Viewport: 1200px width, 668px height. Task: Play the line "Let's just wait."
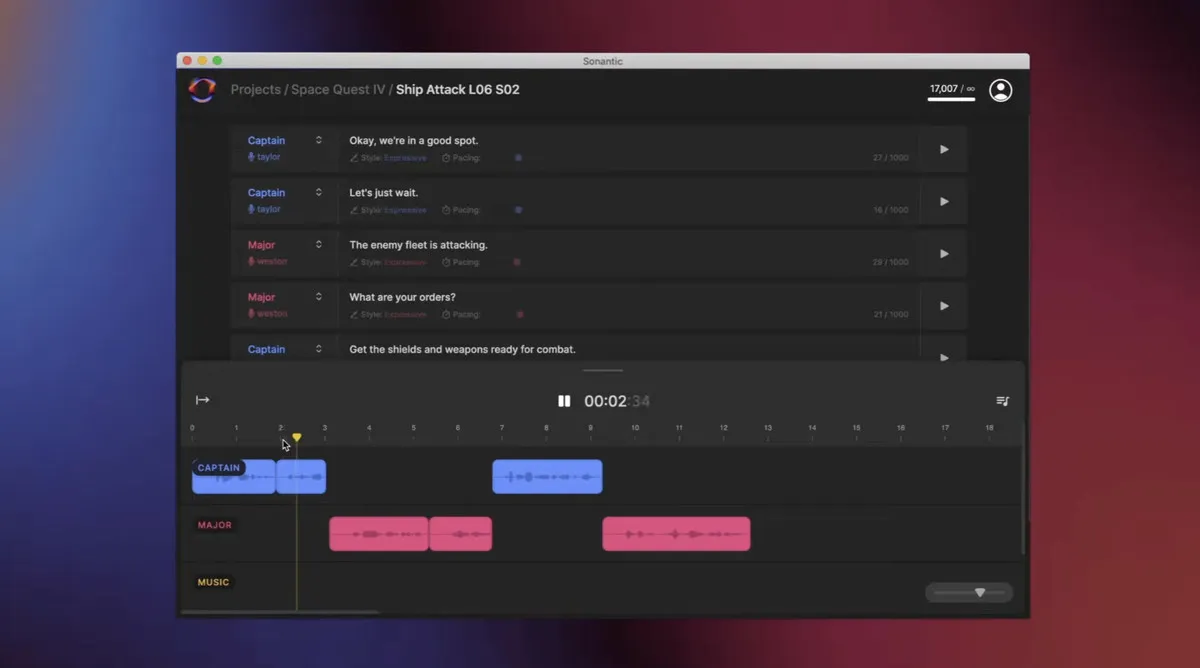pos(944,201)
